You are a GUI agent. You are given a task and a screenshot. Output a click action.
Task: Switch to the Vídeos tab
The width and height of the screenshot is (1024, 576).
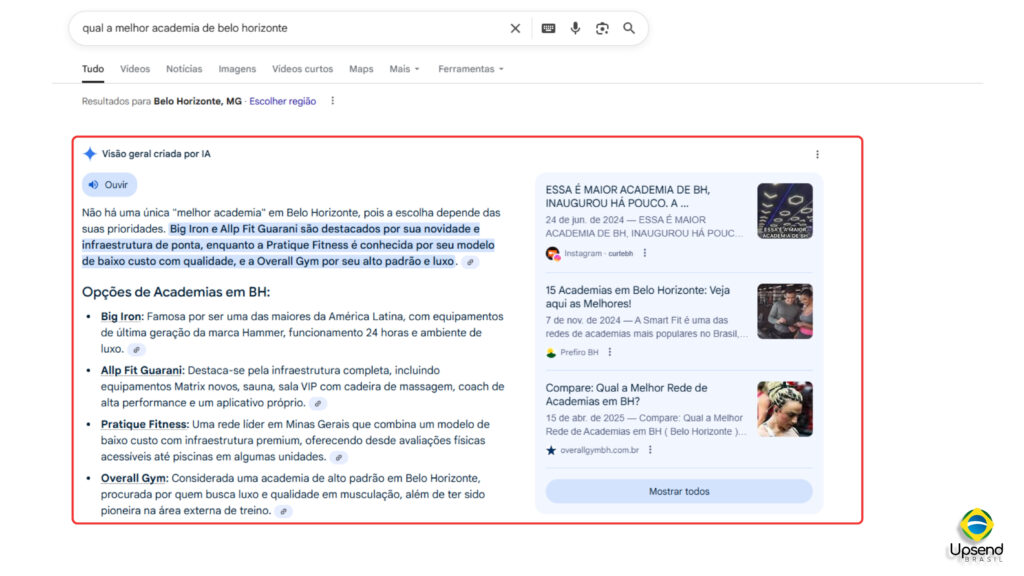[x=135, y=69]
